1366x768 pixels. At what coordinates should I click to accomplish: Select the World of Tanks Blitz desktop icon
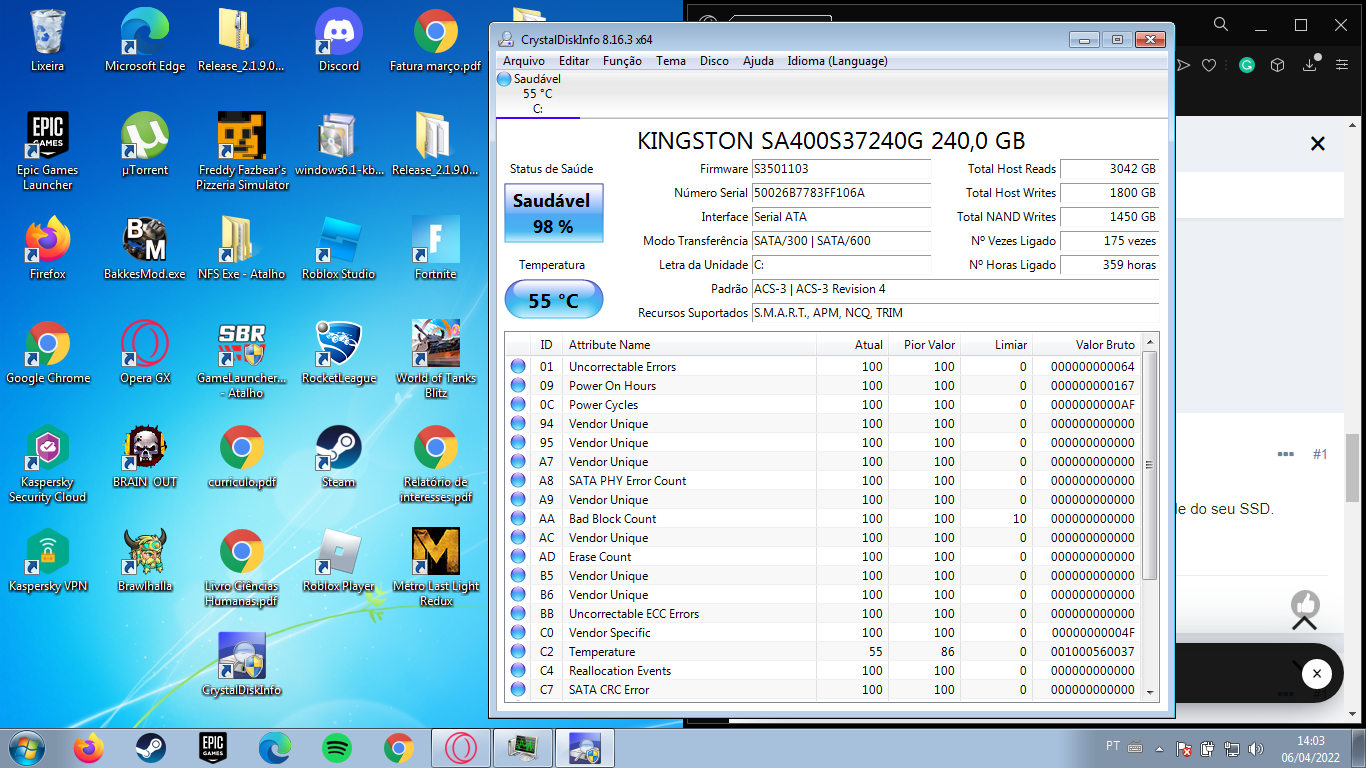(436, 359)
